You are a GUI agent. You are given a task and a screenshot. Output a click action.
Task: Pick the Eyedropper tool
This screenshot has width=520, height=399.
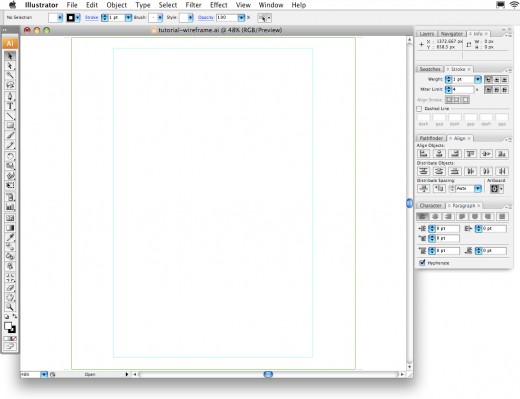(x=10, y=238)
